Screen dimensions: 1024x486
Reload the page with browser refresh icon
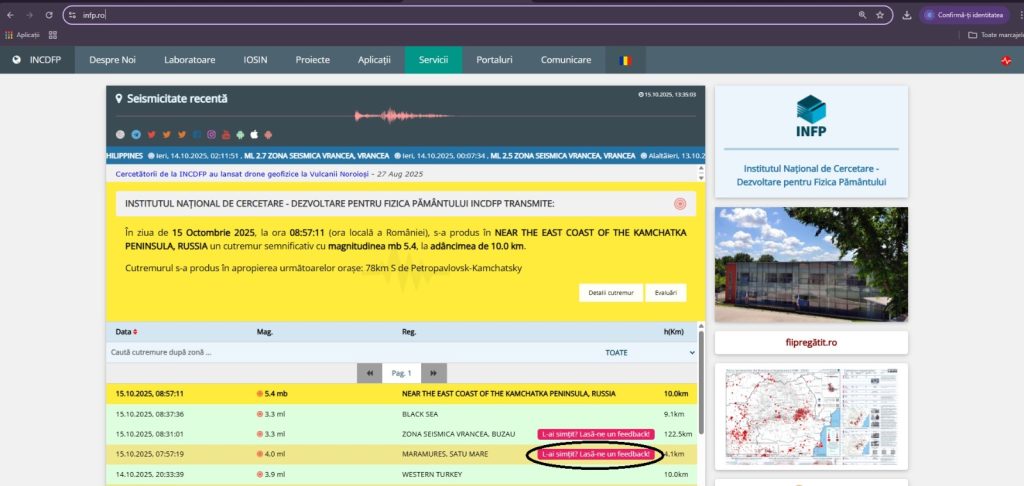pyautogui.click(x=48, y=16)
